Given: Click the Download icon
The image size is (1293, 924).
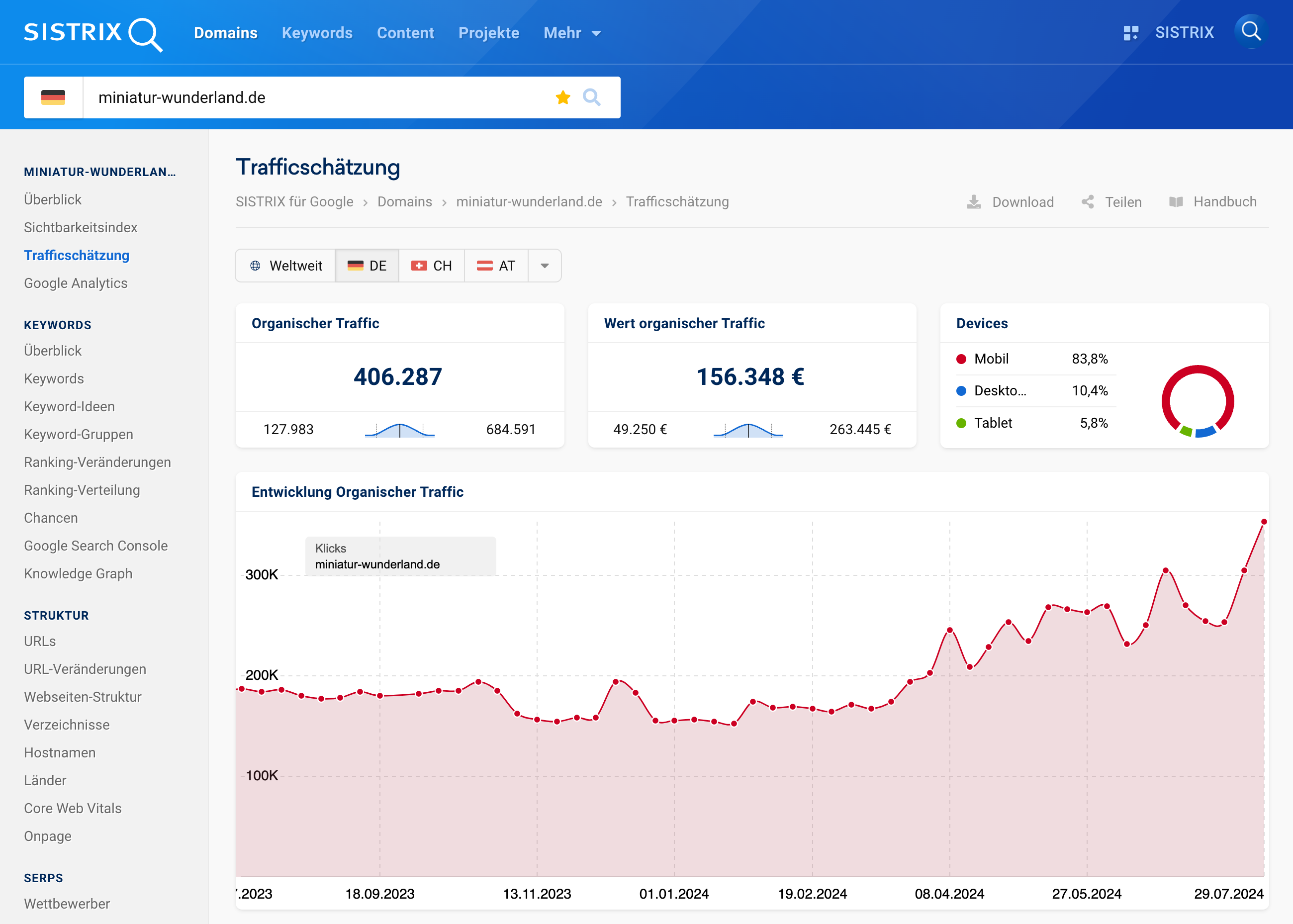Looking at the screenshot, I should pyautogui.click(x=974, y=202).
